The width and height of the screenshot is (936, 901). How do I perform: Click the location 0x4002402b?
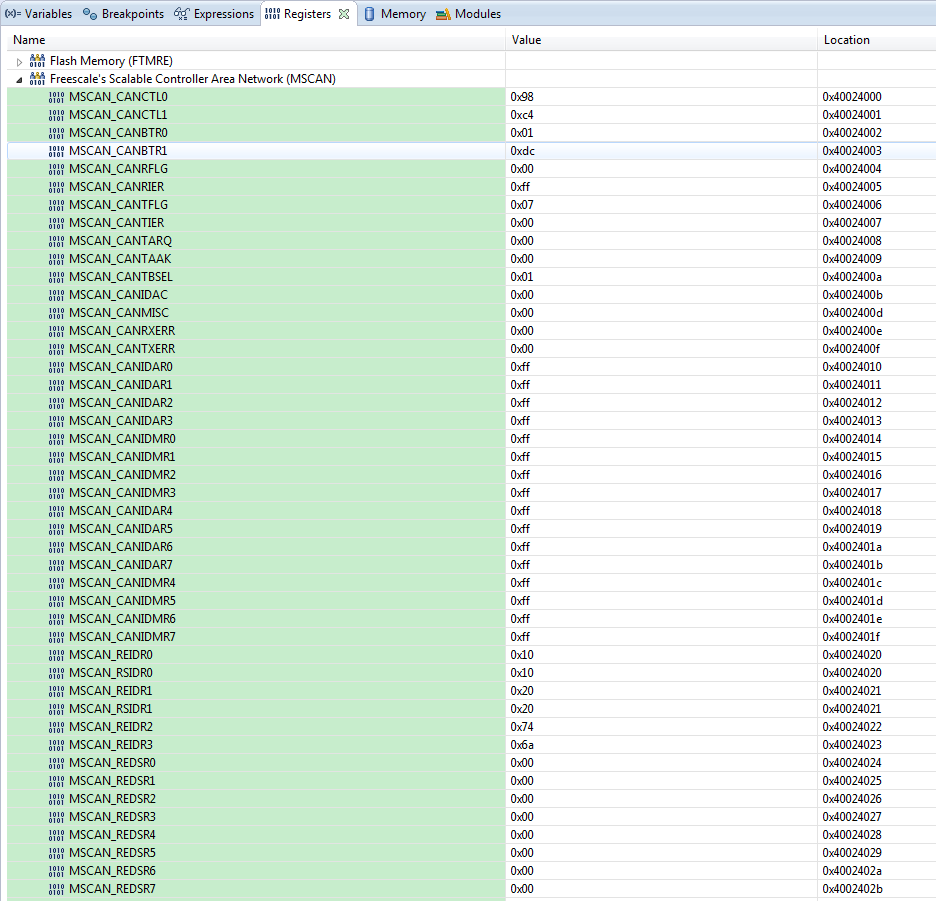pos(852,889)
